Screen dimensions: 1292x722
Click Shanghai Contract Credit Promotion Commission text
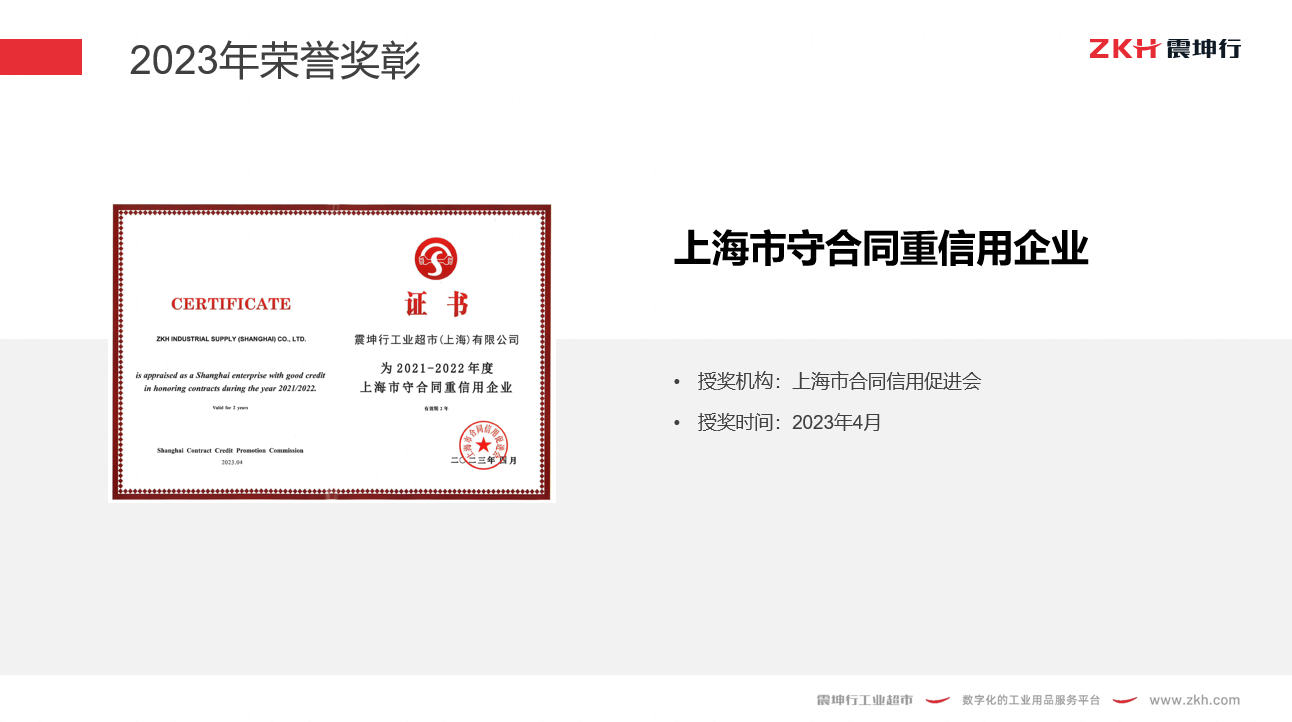(x=231, y=451)
